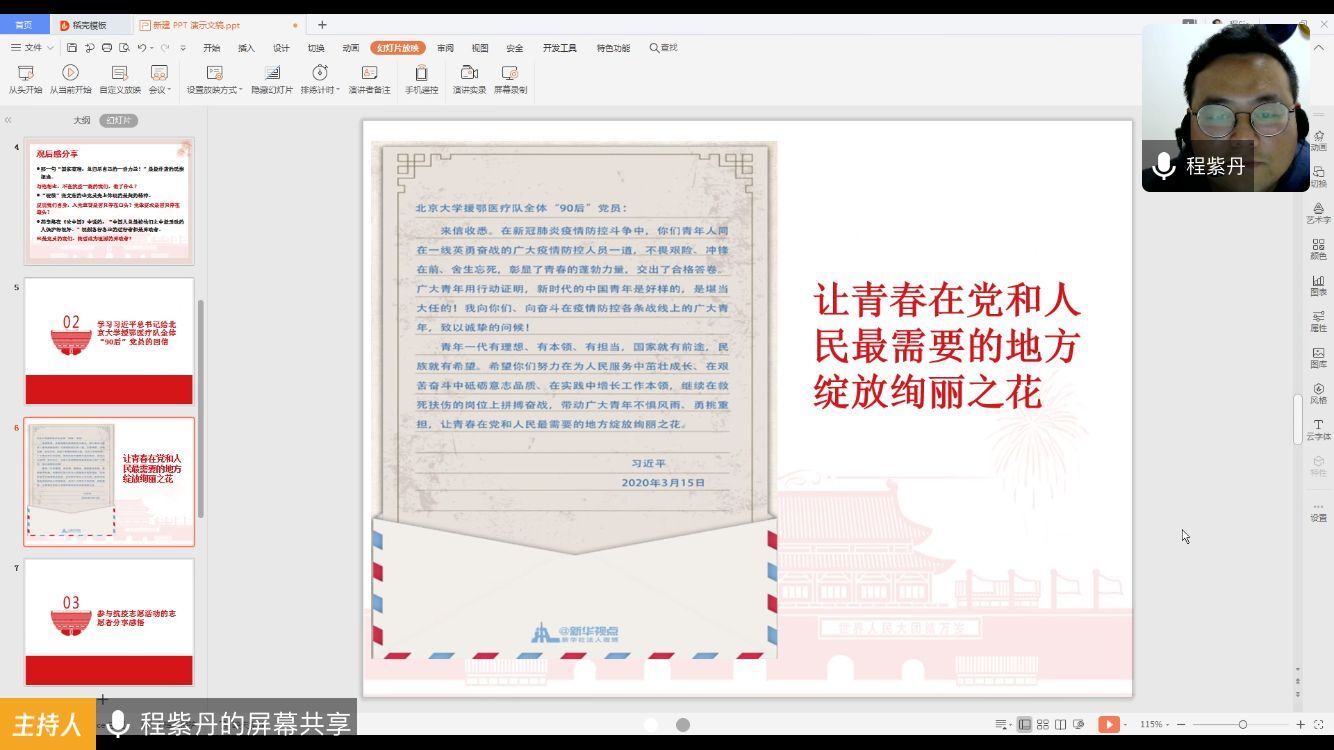Click the zoom in plus button

[x=1300, y=724]
